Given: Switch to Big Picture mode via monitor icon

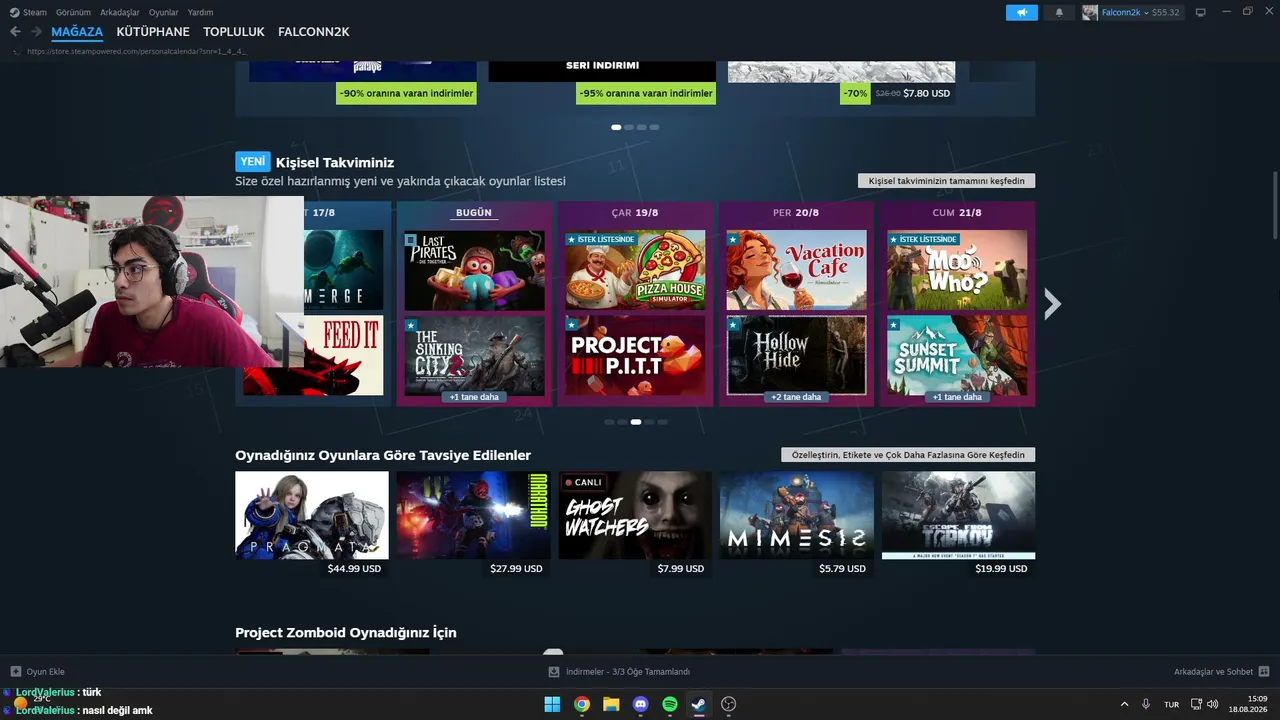Looking at the screenshot, I should pos(1201,12).
